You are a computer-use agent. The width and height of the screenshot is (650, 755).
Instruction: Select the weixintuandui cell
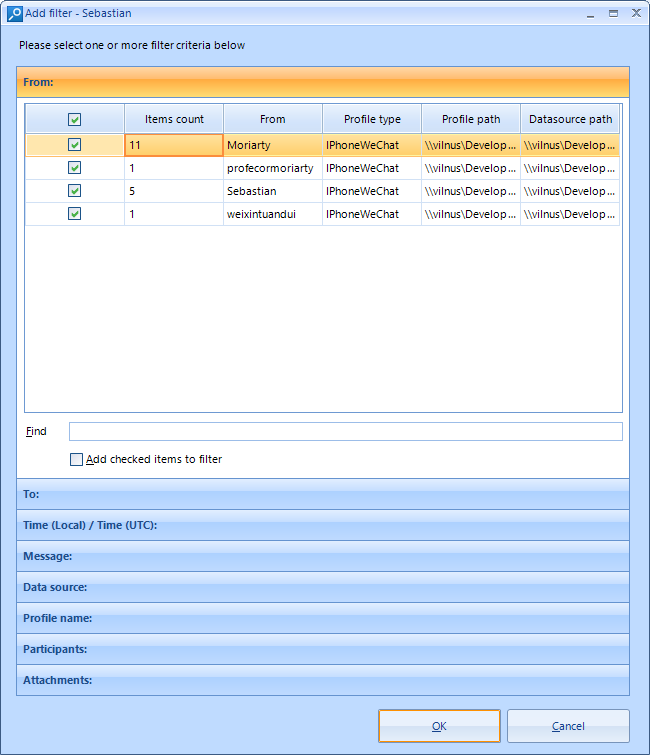coord(273,214)
